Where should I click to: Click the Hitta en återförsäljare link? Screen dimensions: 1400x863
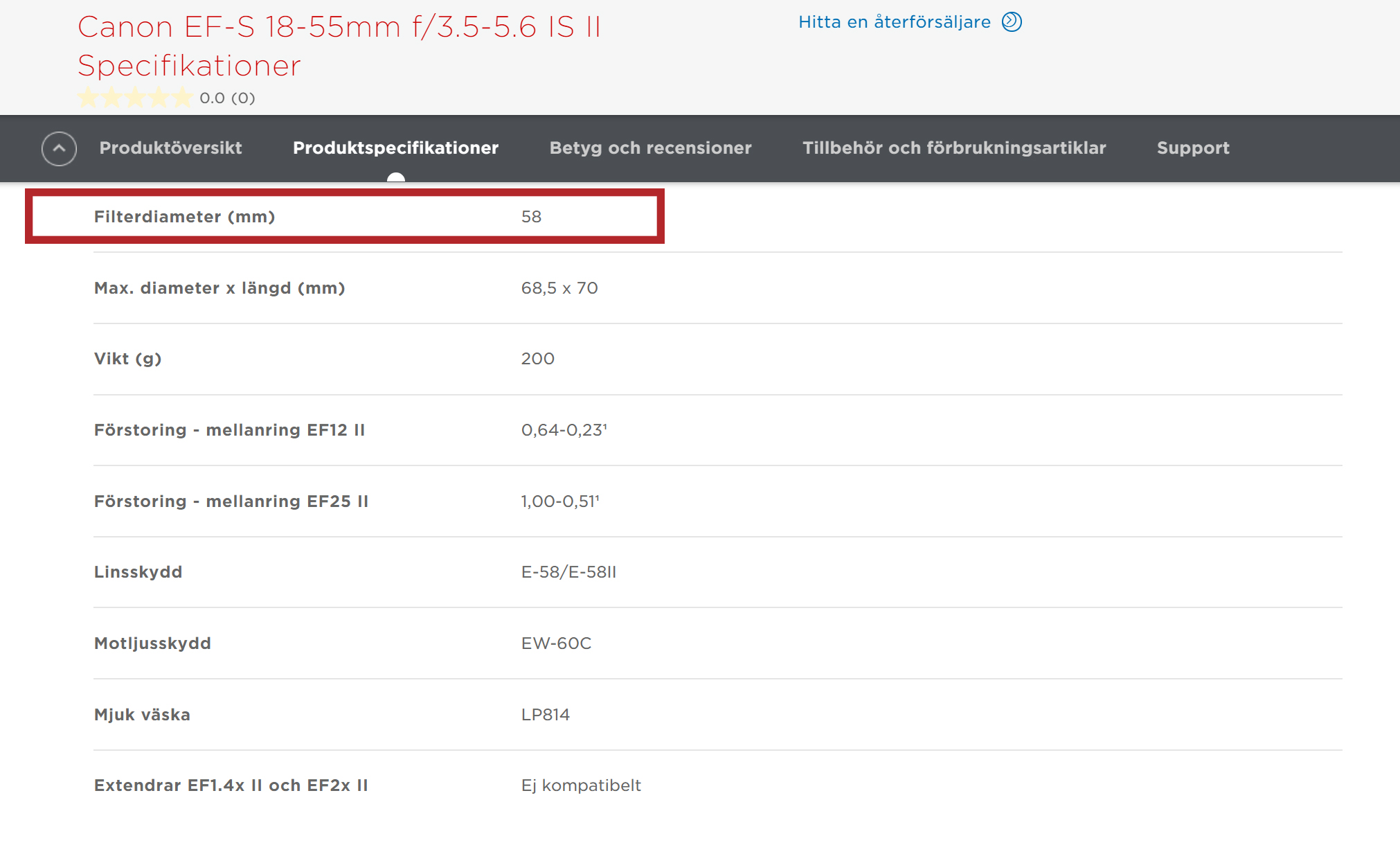coord(894,22)
